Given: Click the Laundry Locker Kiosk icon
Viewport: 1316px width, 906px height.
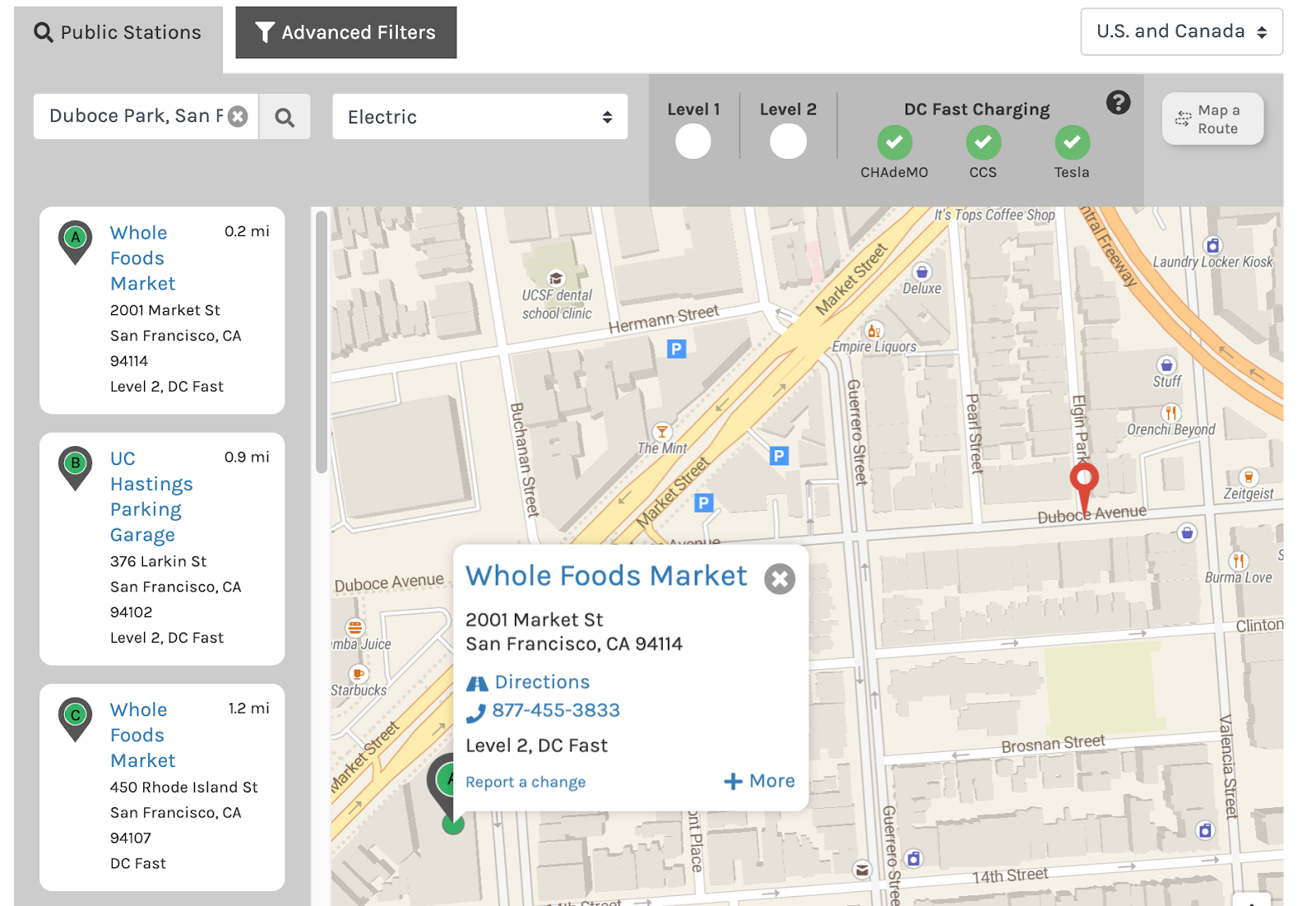Looking at the screenshot, I should coord(1212,245).
